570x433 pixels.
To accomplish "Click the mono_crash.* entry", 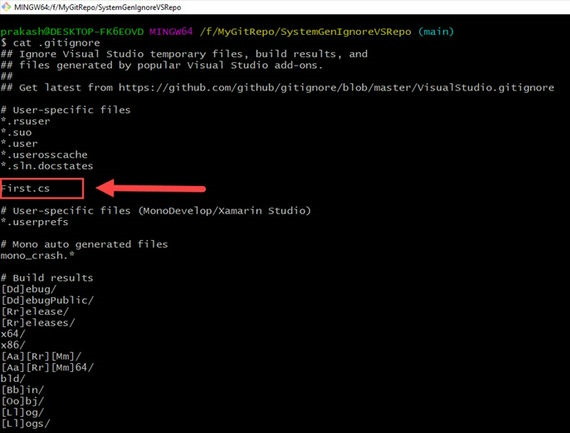I will pos(37,256).
